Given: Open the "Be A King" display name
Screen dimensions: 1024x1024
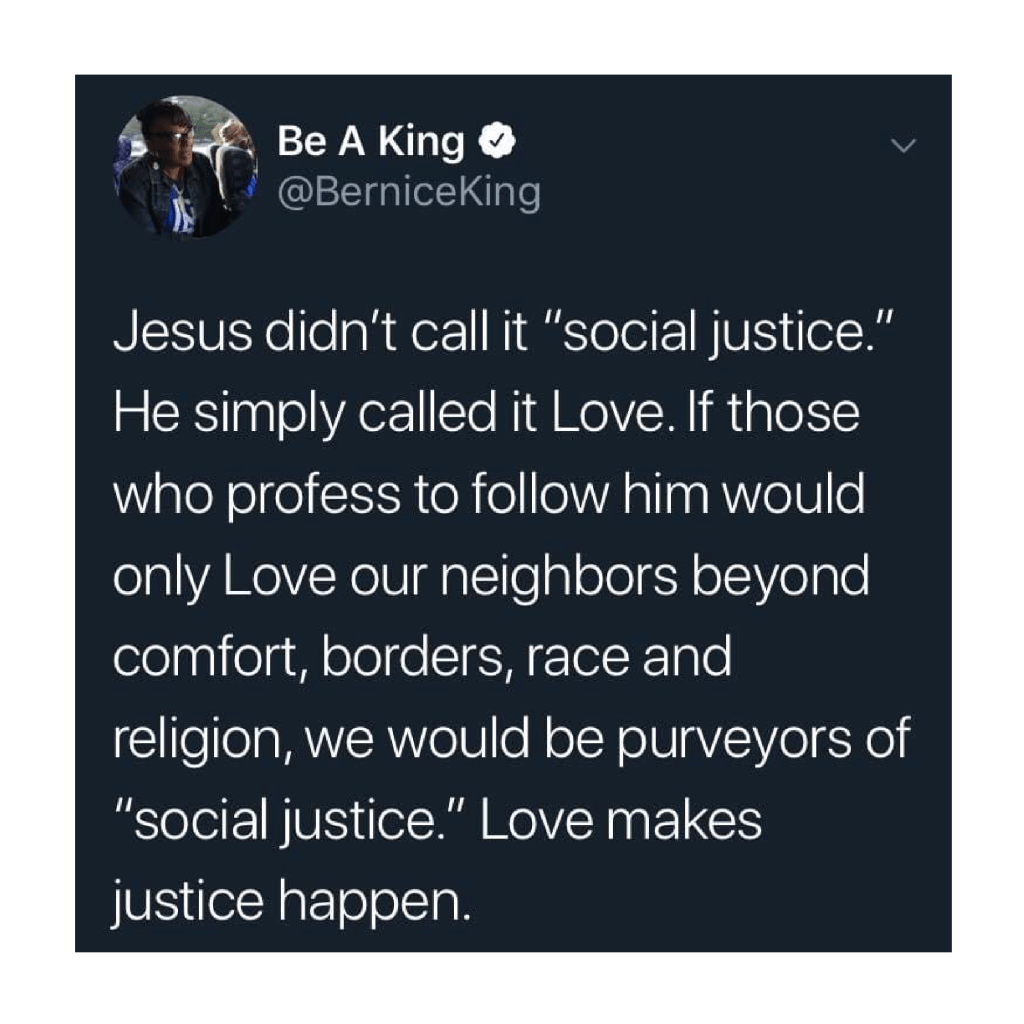Looking at the screenshot, I should click(x=371, y=144).
